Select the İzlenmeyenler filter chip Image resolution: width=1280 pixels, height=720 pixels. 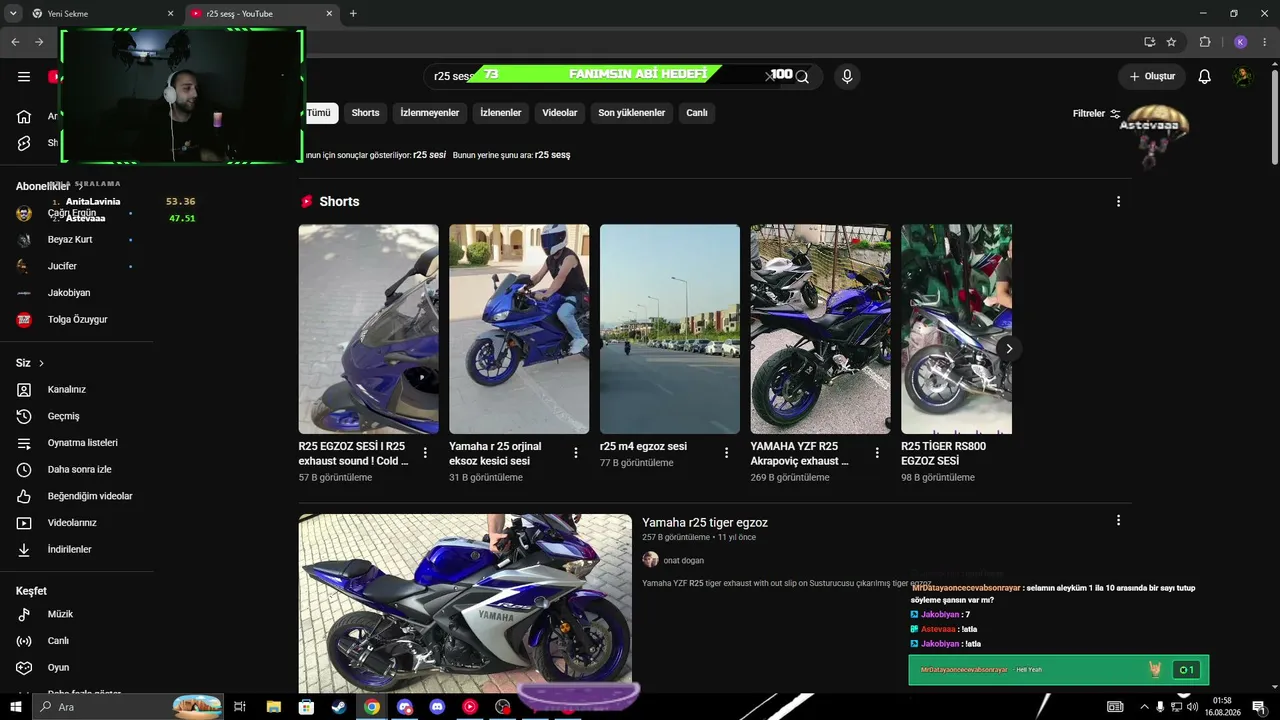click(x=430, y=113)
